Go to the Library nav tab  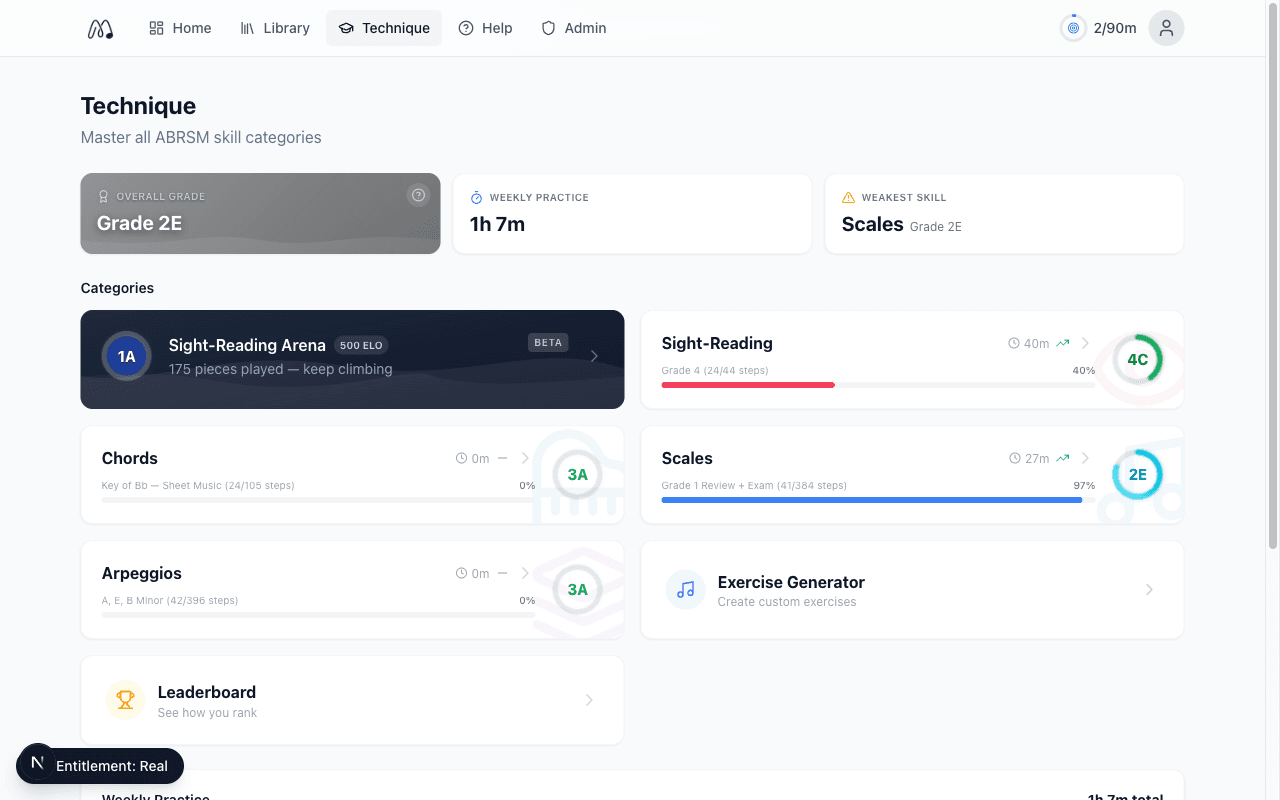pos(275,28)
